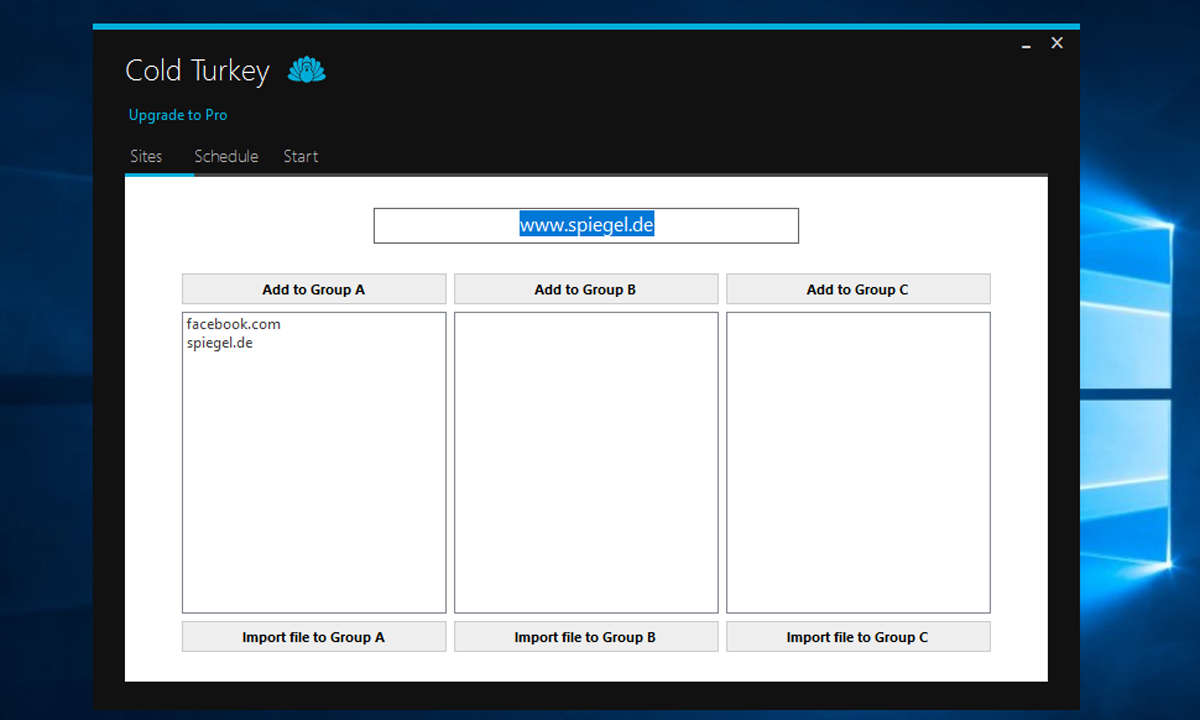Click inside the empty Group B list box
The image size is (1200, 720).
tap(586, 462)
